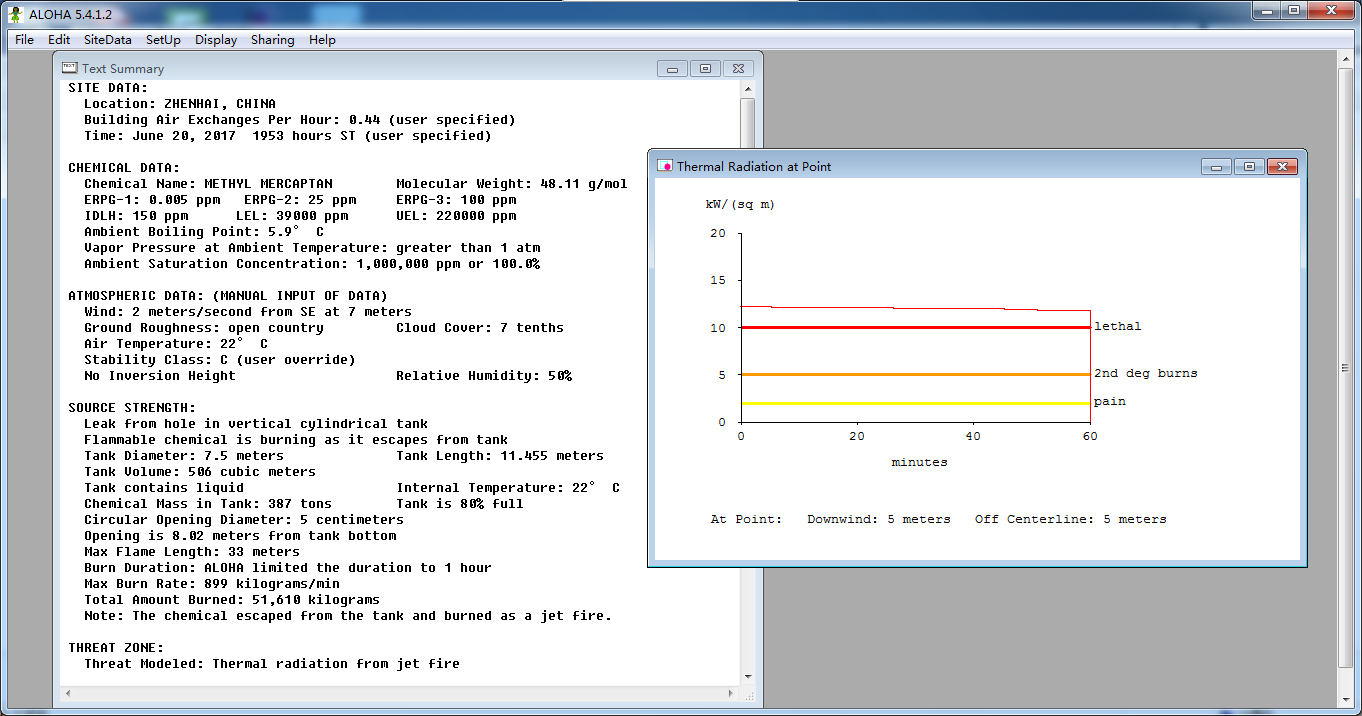Viewport: 1362px width, 716px height.
Task: Click the 'SITE DATA:' heading
Action: pos(108,88)
